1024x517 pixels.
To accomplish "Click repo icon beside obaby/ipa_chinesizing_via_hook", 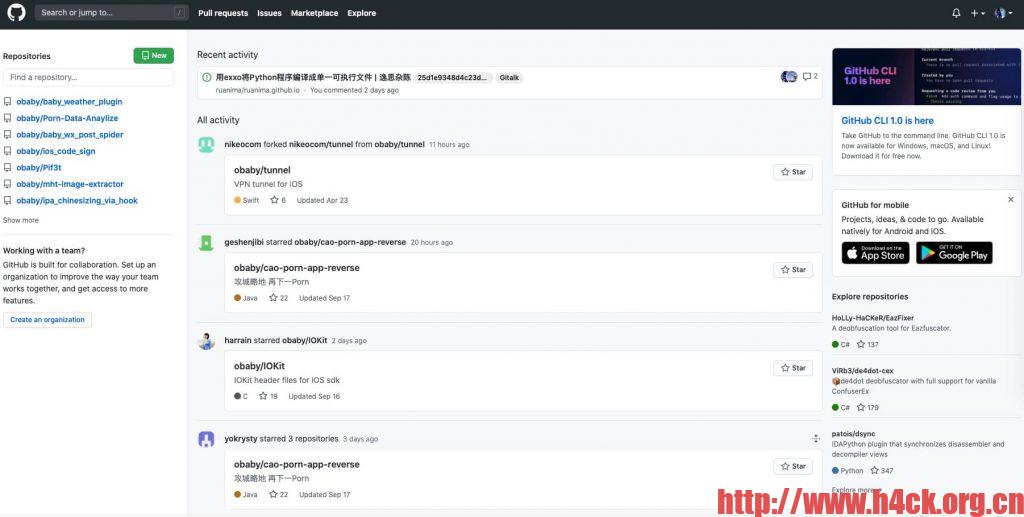I will point(8,200).
